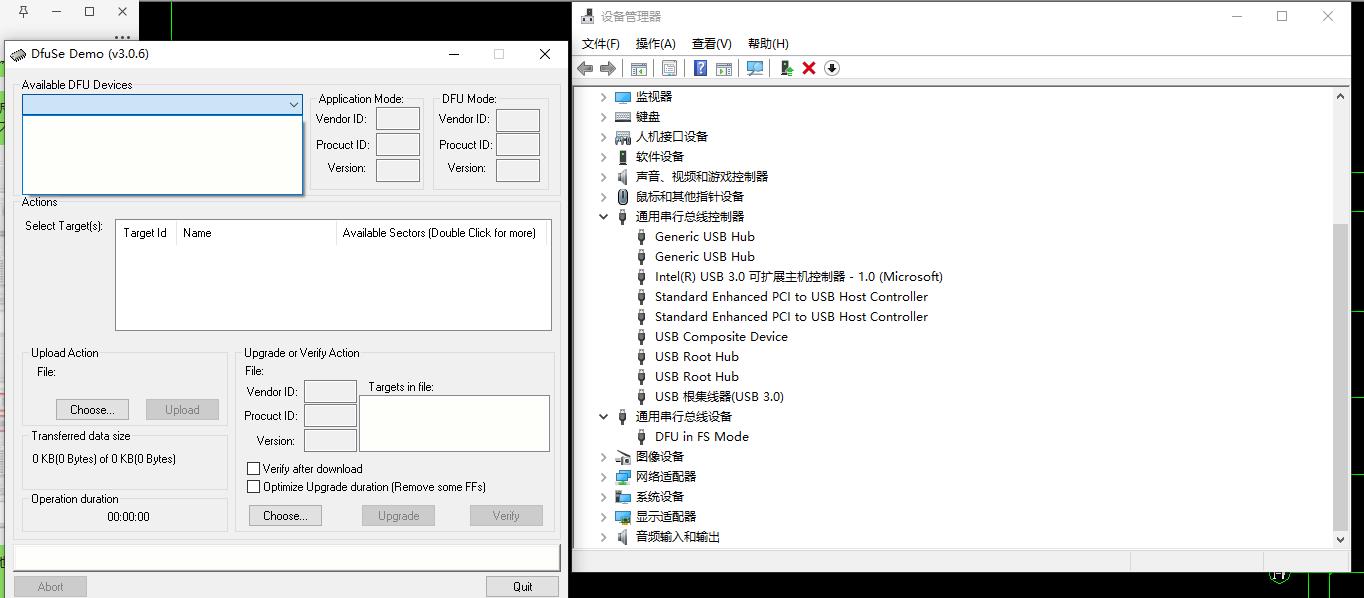Click the DfuSe Demo title bar icon

tap(18, 54)
